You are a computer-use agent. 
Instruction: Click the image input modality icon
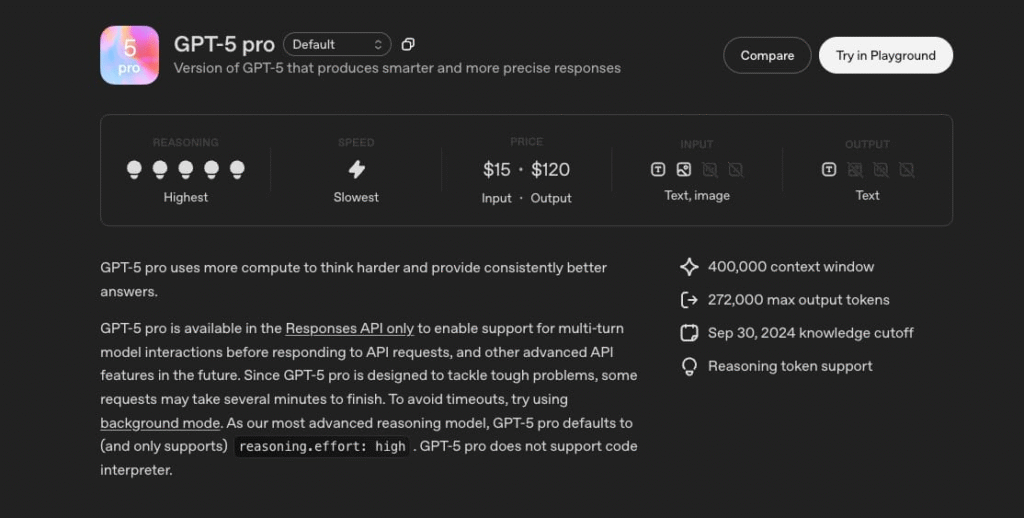pyautogui.click(x=684, y=170)
